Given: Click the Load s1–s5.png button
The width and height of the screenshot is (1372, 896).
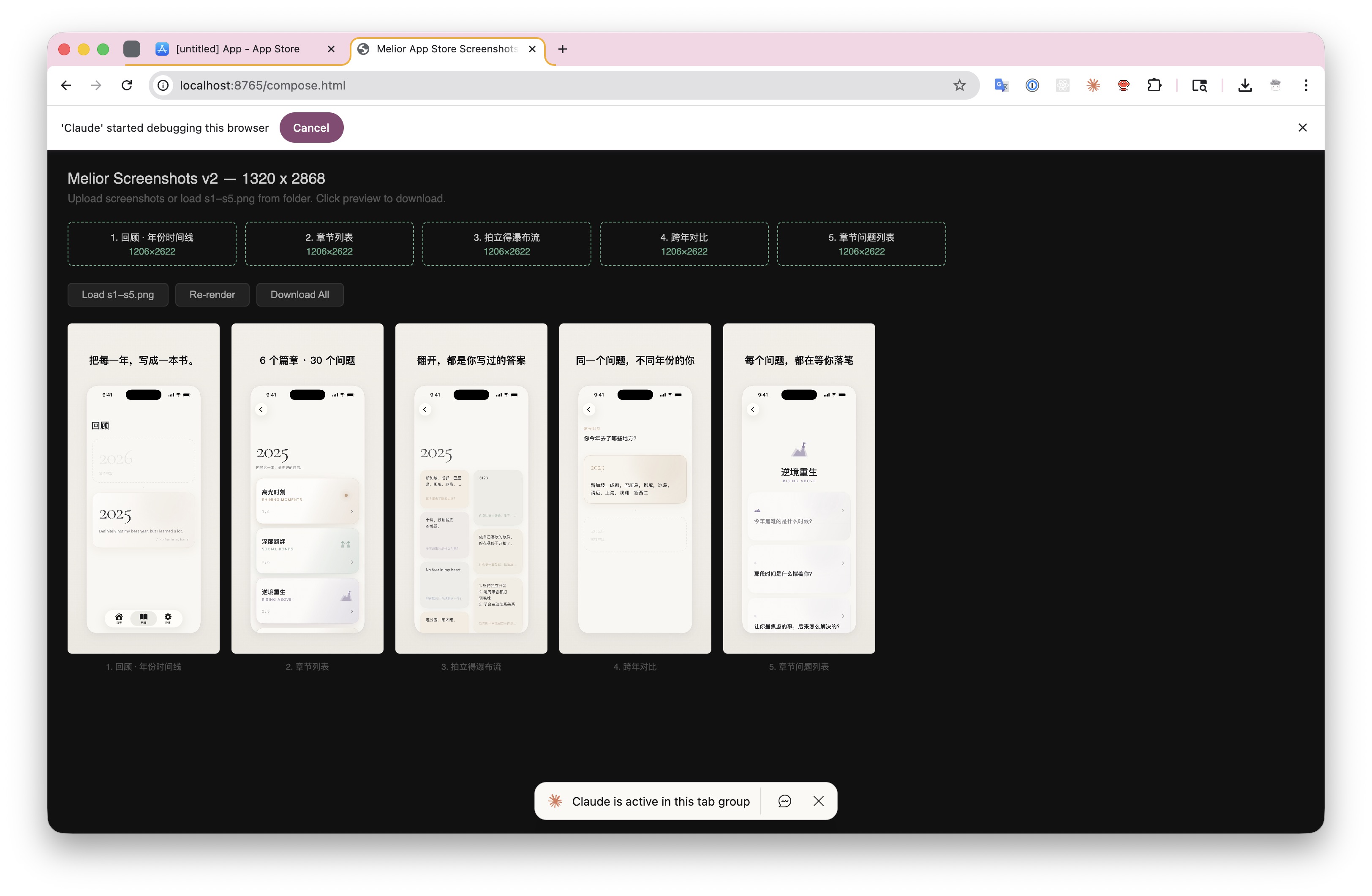Looking at the screenshot, I should [x=117, y=294].
